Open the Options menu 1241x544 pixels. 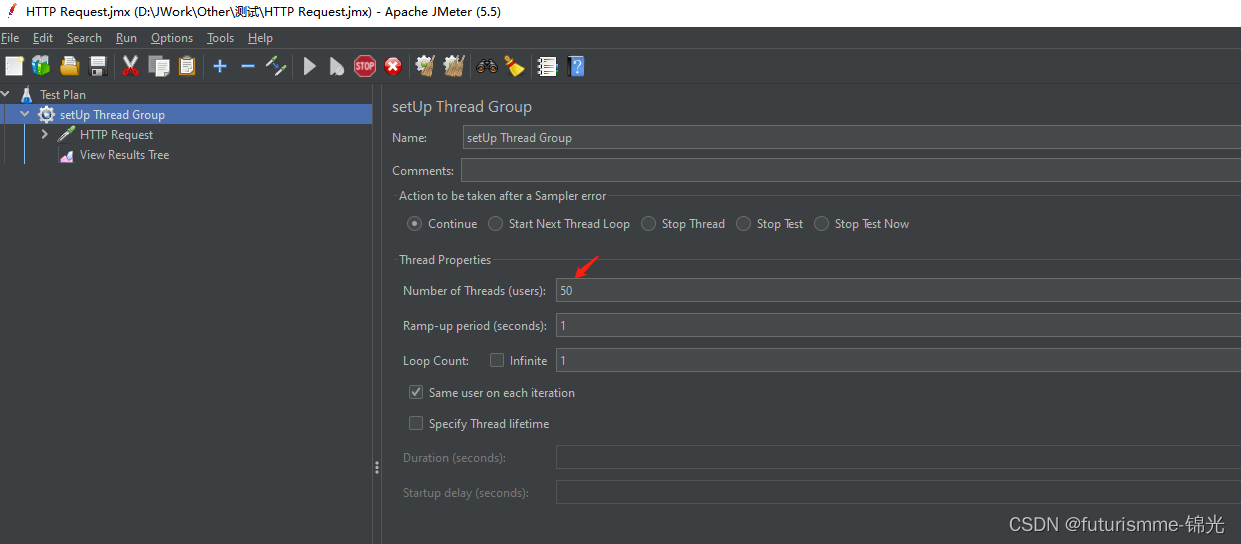[x=172, y=38]
